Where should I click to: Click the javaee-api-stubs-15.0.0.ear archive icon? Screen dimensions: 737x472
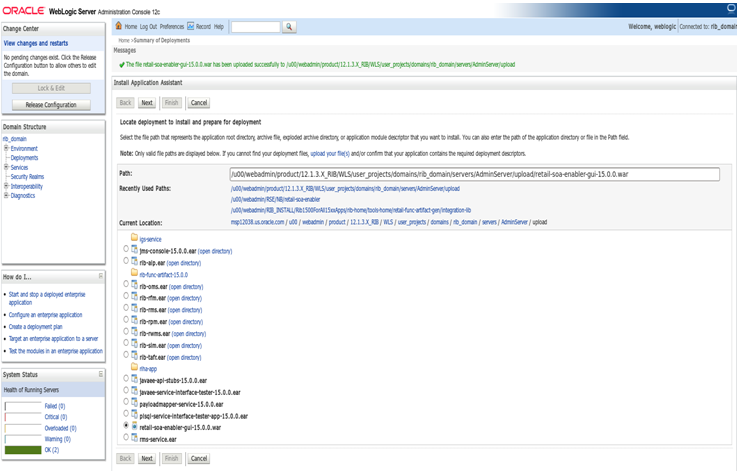click(134, 379)
